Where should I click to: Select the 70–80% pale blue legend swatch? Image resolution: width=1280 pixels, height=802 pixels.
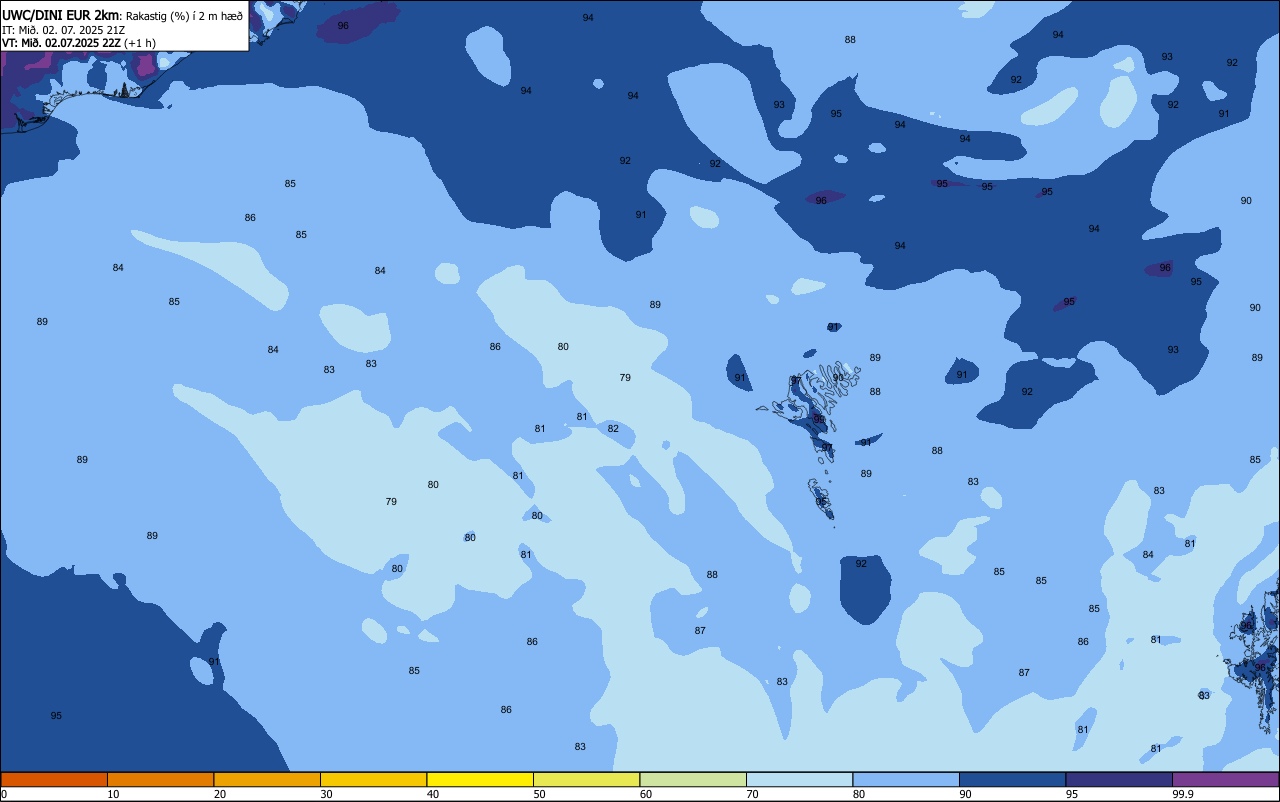coord(799,779)
